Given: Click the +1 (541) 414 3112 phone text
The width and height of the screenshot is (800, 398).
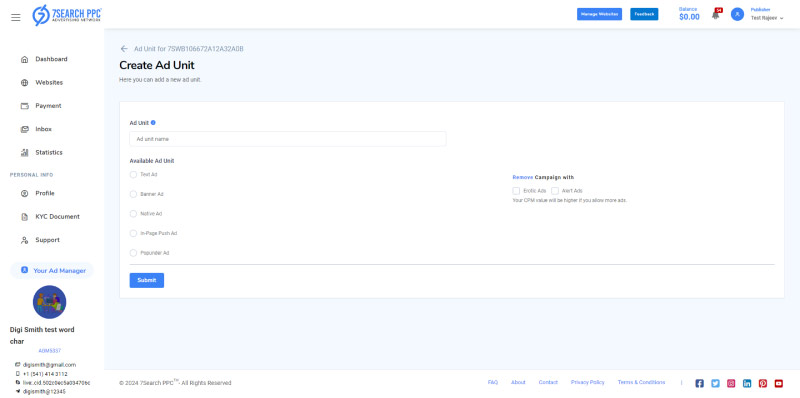Looking at the screenshot, I should pyautogui.click(x=45, y=374).
